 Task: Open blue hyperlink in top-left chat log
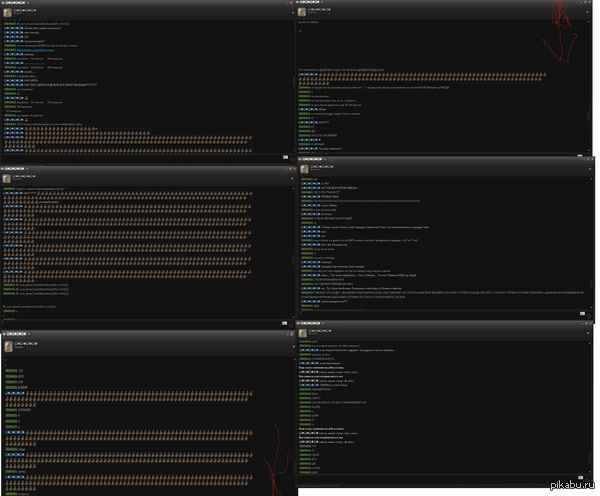tap(36, 50)
